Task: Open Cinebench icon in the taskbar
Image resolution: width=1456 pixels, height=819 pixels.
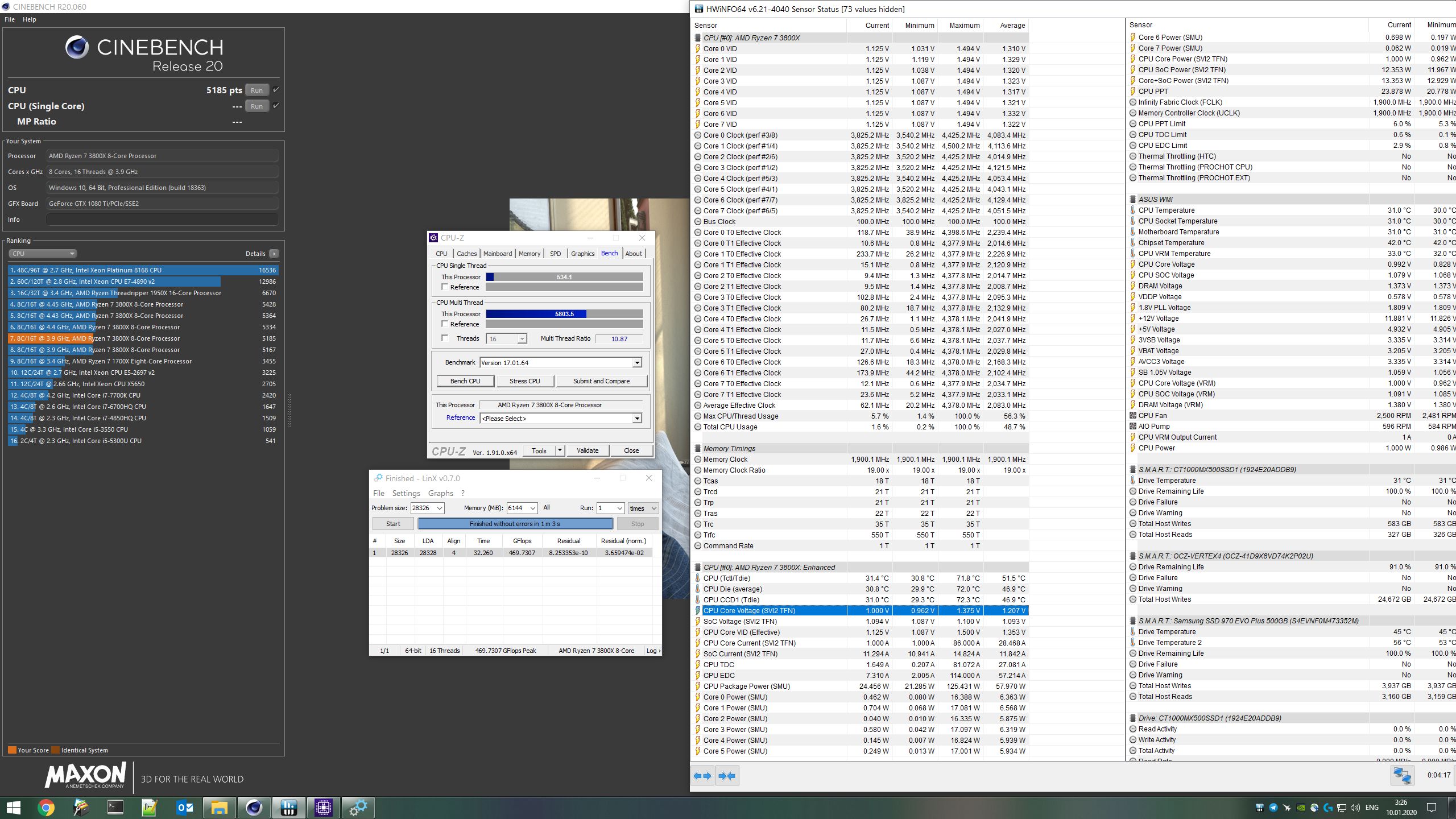Action: click(254, 807)
